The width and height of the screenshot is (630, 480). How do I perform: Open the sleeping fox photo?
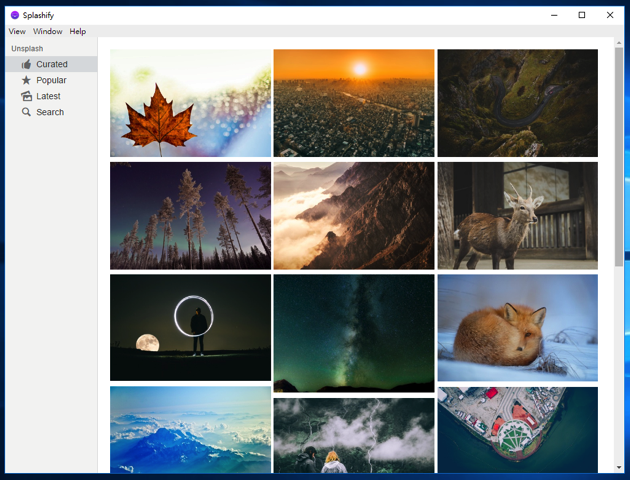point(518,328)
